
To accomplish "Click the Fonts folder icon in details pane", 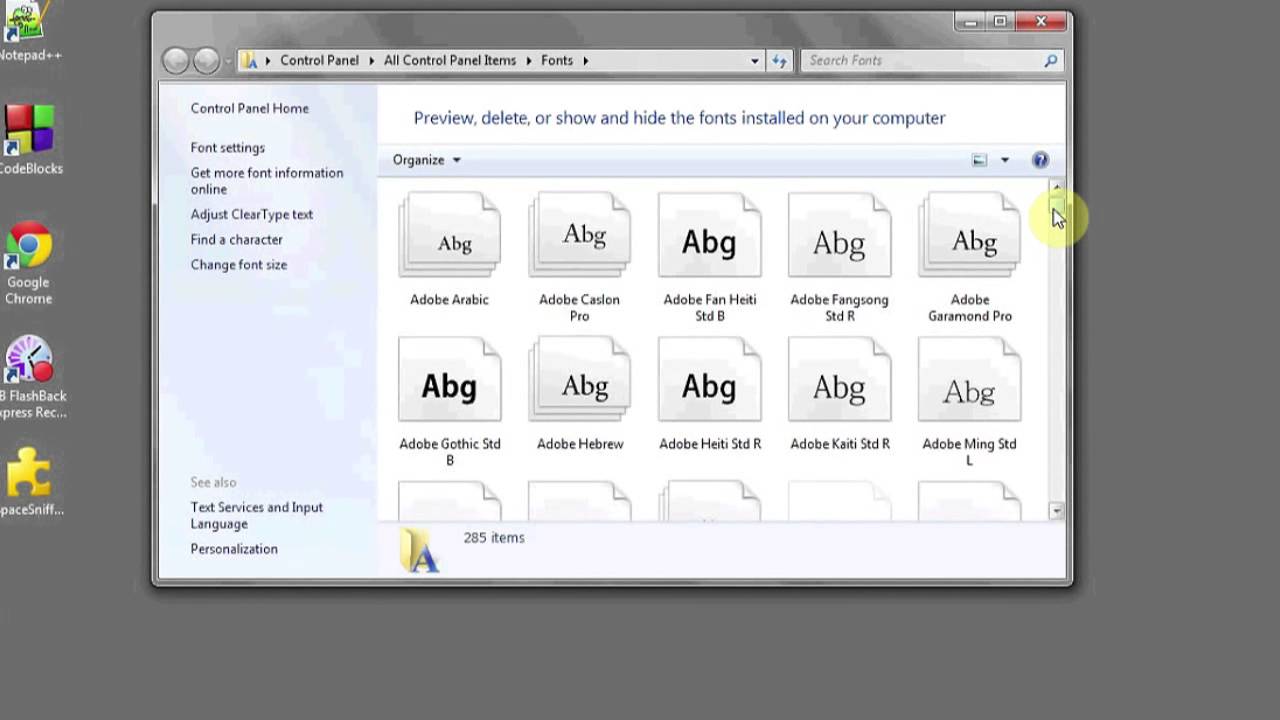I will click(x=420, y=549).
